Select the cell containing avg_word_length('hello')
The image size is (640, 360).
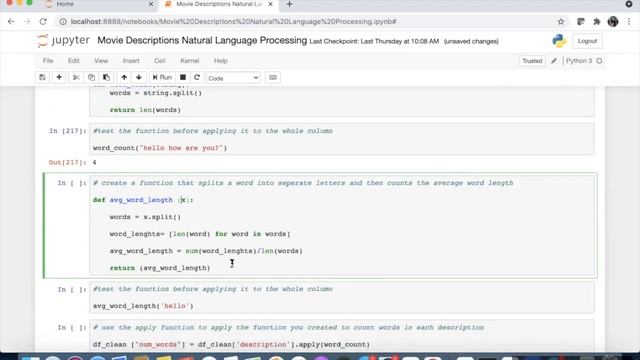pos(342,298)
